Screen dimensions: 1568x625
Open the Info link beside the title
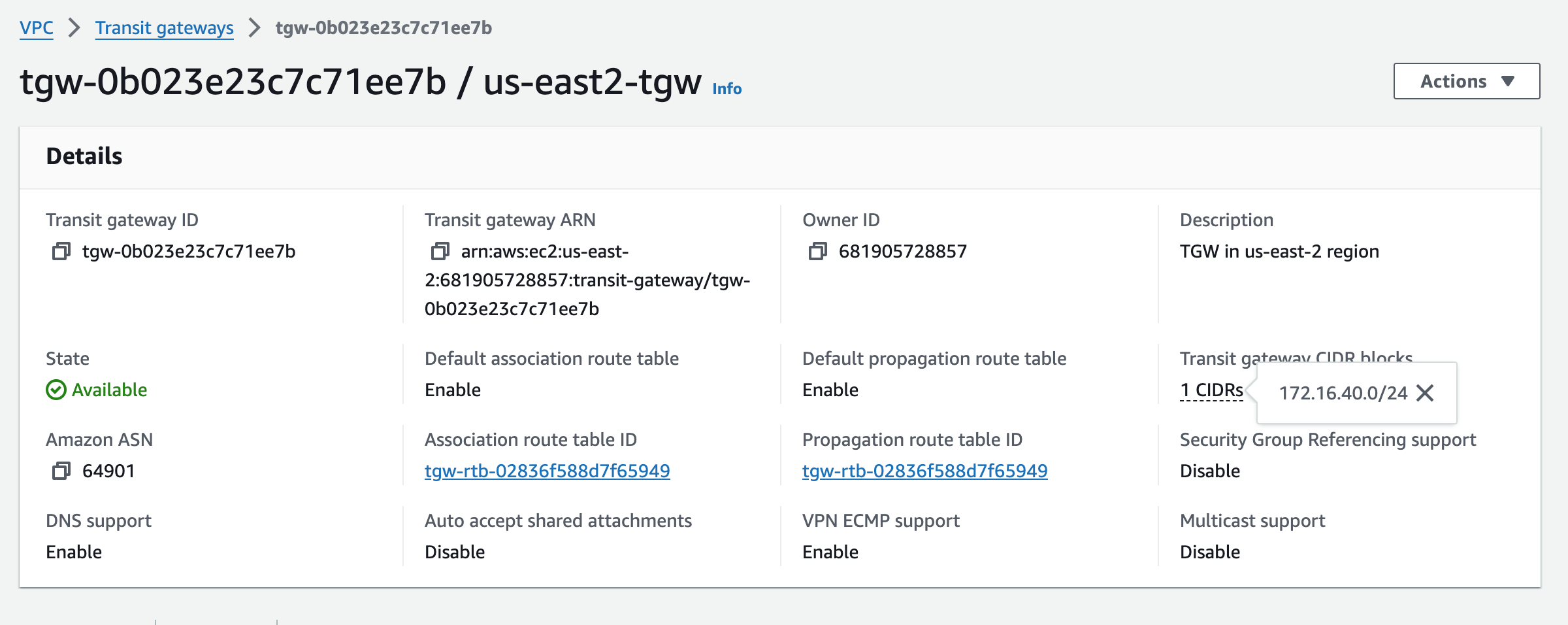[x=727, y=89]
